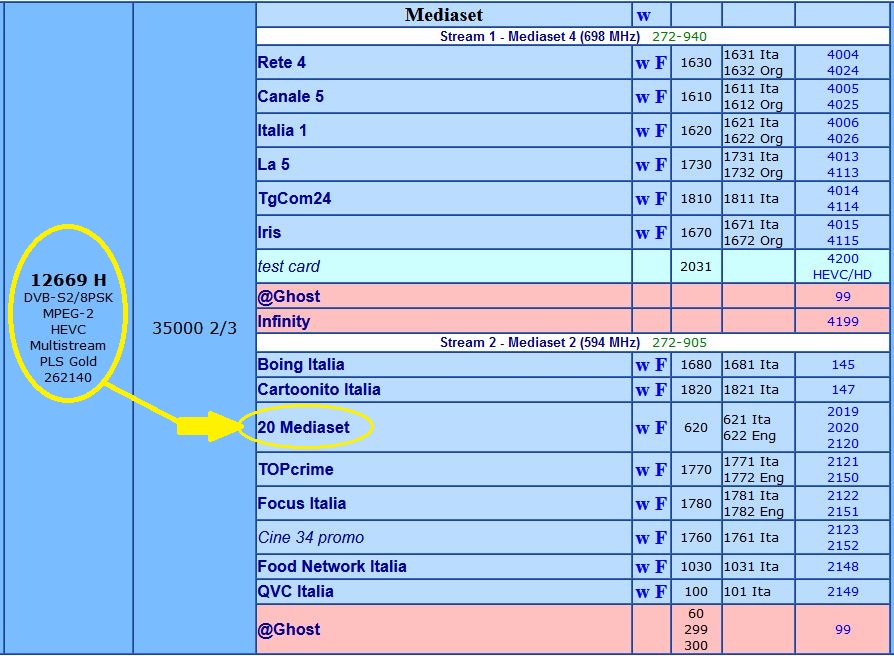This screenshot has width=894, height=656.
Task: Select the Mediaset provider header
Action: click(x=444, y=15)
